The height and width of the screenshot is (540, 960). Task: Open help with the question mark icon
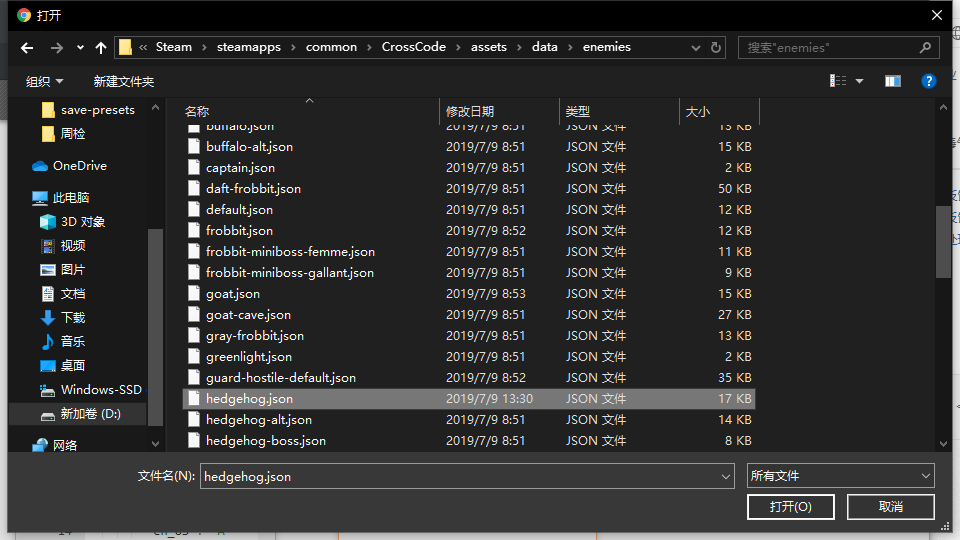click(x=928, y=81)
